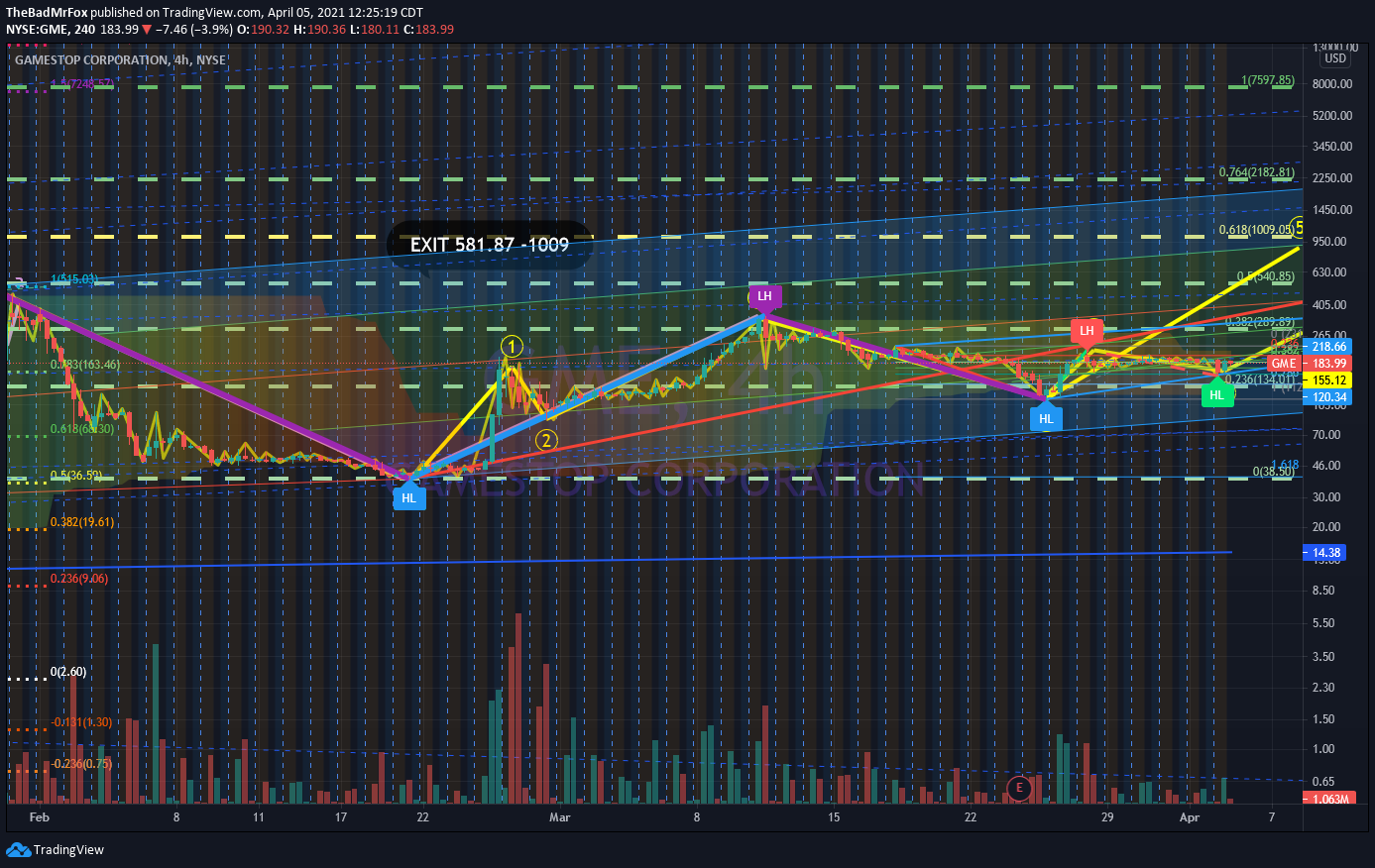The image size is (1375, 868).
Task: Select the 0.236(9.06) red Fibonacci label
Action: tap(79, 579)
